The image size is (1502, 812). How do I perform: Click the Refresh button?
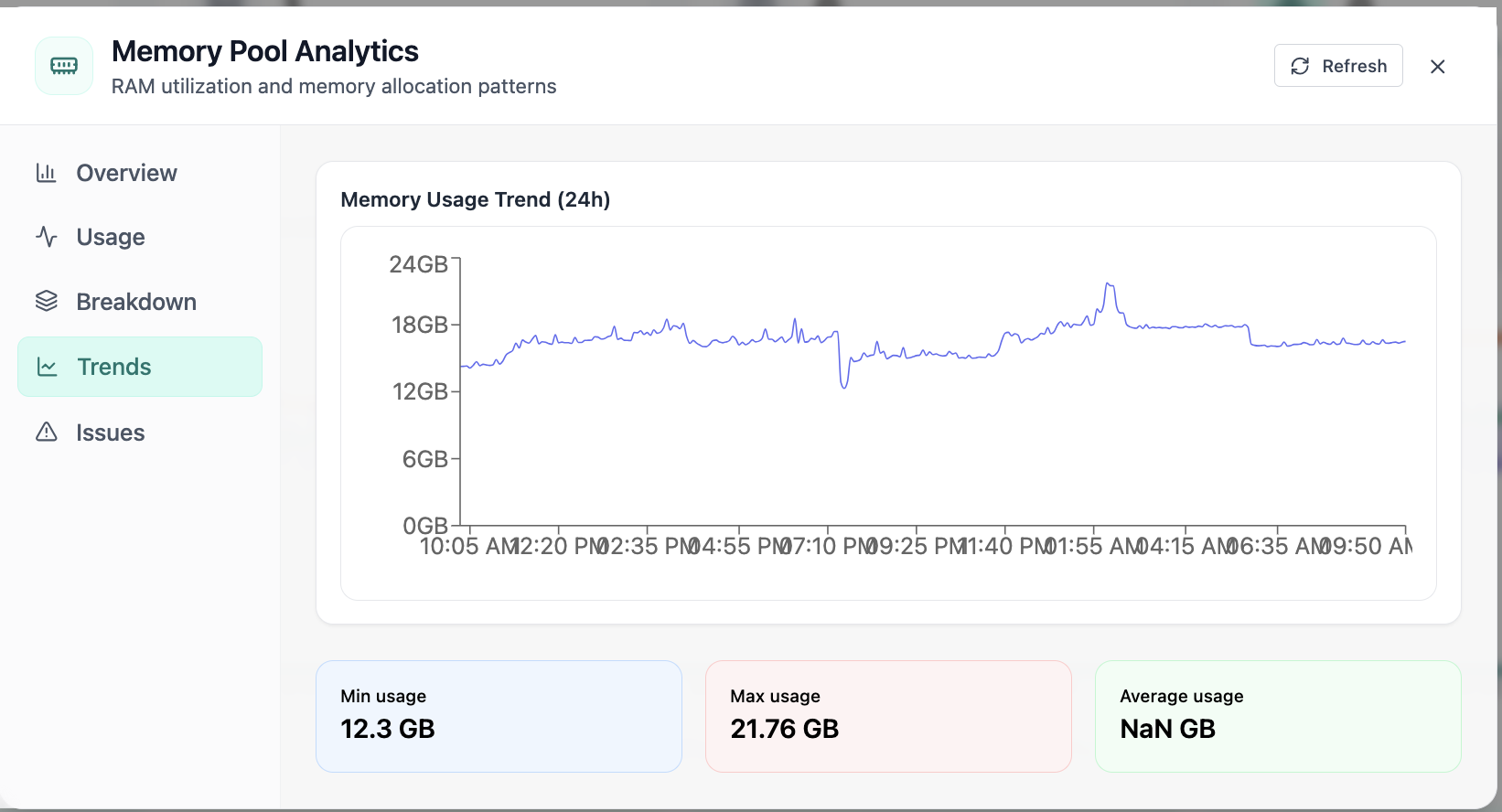pos(1338,66)
